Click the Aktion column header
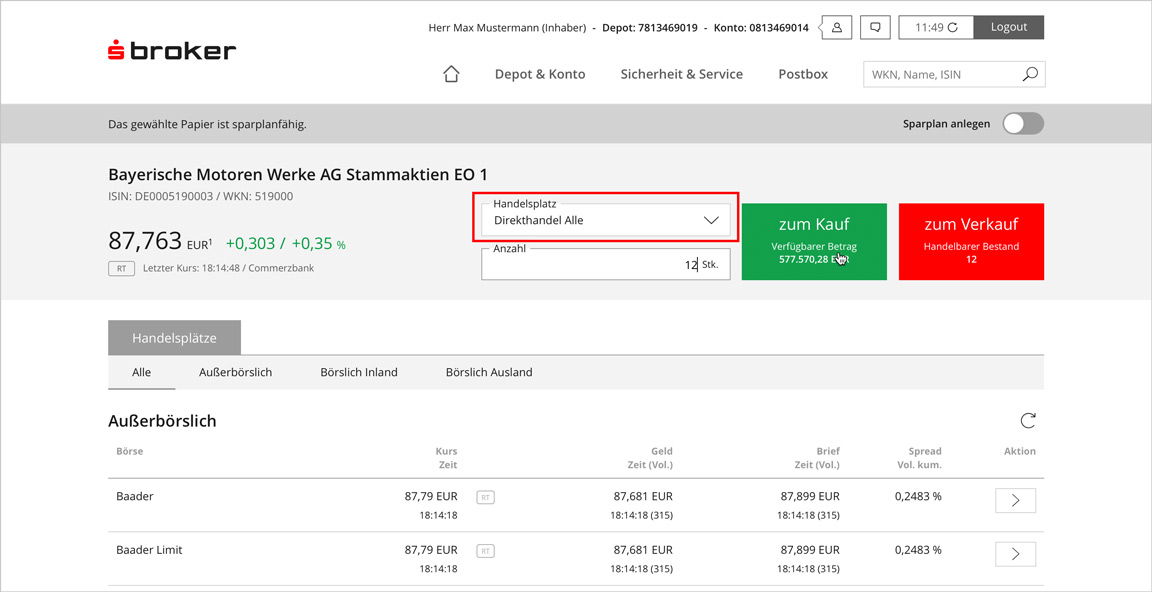 click(1020, 451)
